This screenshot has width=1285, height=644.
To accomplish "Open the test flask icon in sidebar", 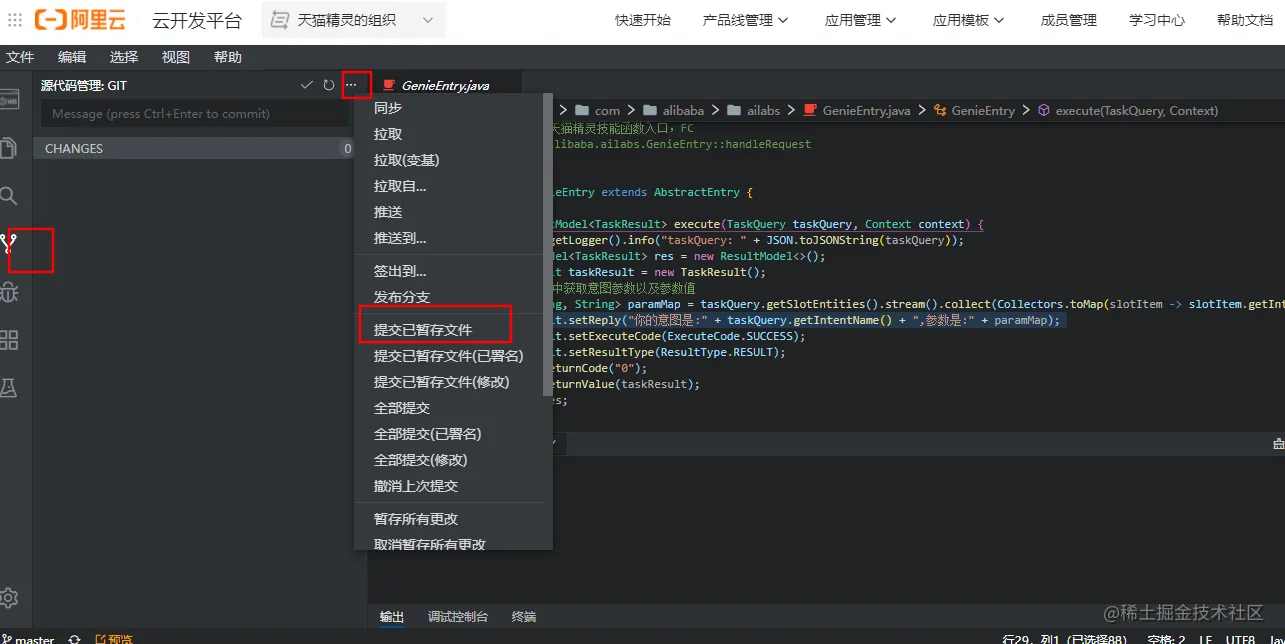I will point(9,388).
